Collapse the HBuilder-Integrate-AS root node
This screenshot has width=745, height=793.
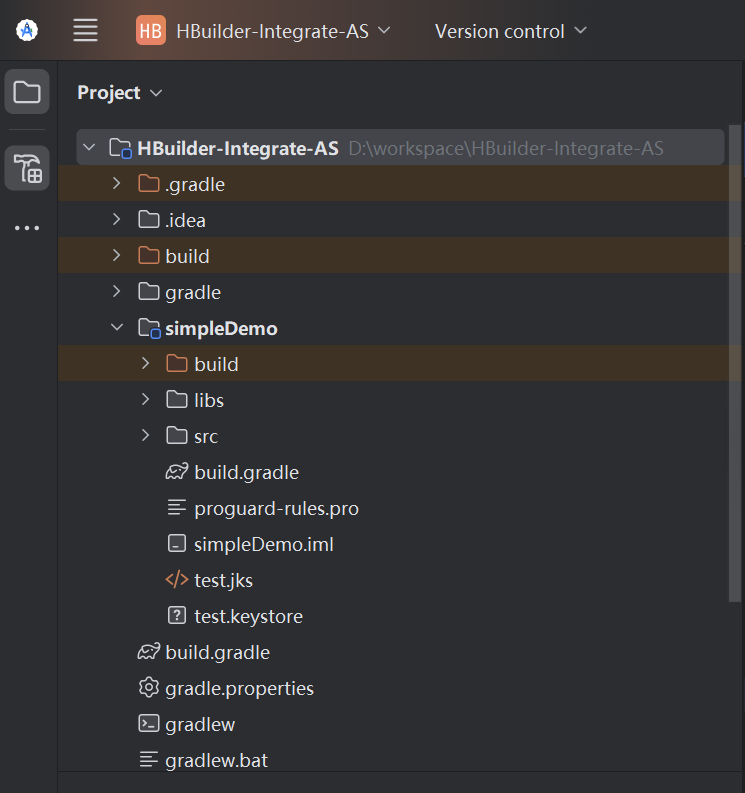point(89,147)
